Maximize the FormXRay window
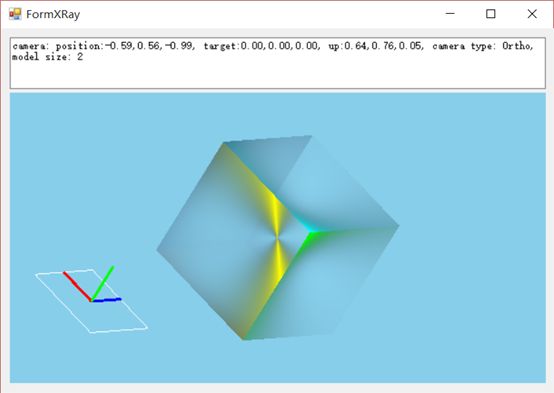This screenshot has height=393, width=554. coord(491,14)
